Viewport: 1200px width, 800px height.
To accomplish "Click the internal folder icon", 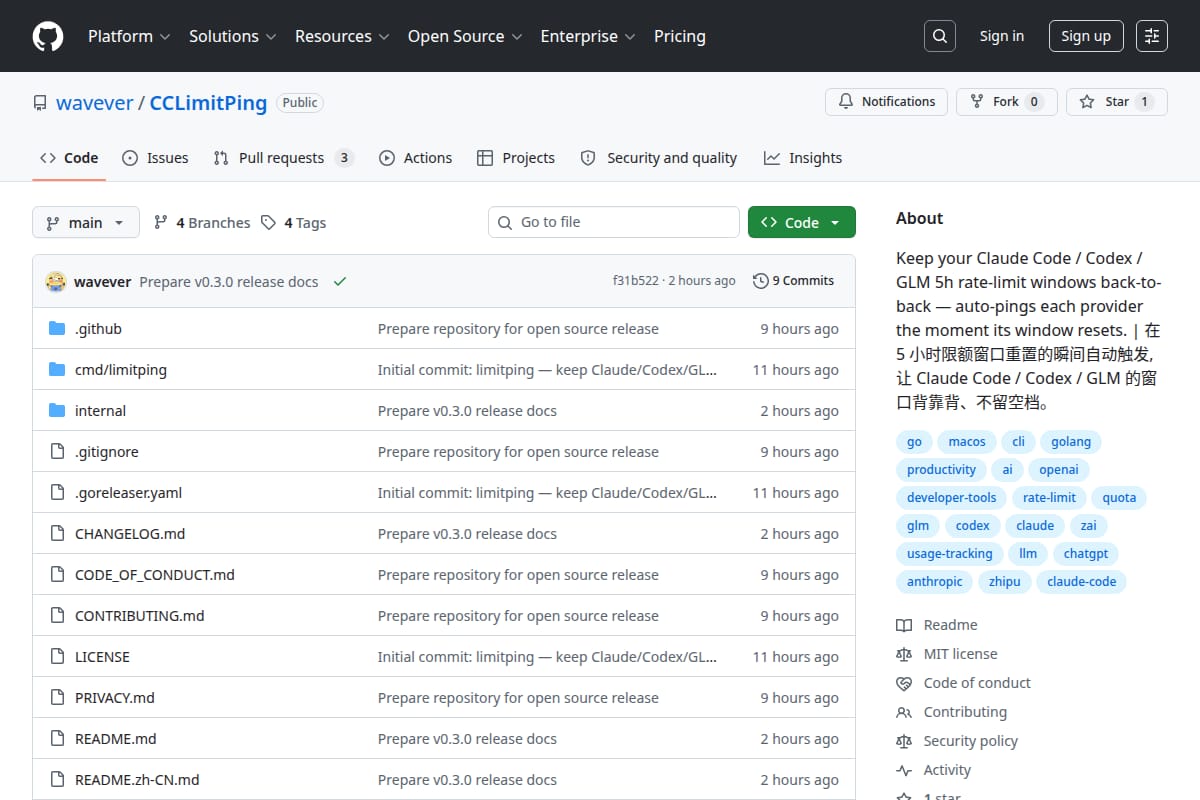I will click(x=57, y=411).
